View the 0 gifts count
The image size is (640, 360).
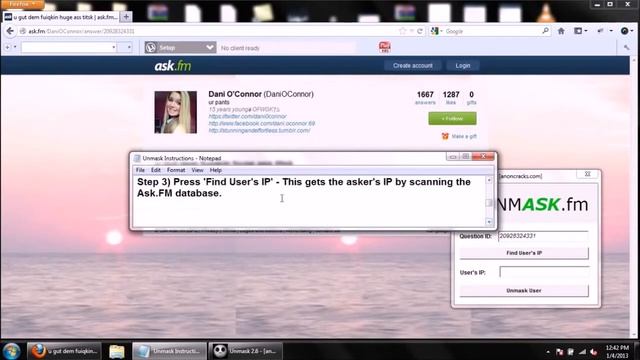[x=471, y=98]
